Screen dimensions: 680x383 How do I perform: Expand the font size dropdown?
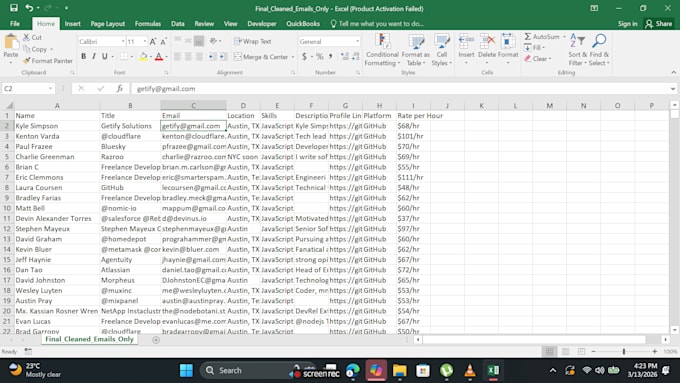144,41
